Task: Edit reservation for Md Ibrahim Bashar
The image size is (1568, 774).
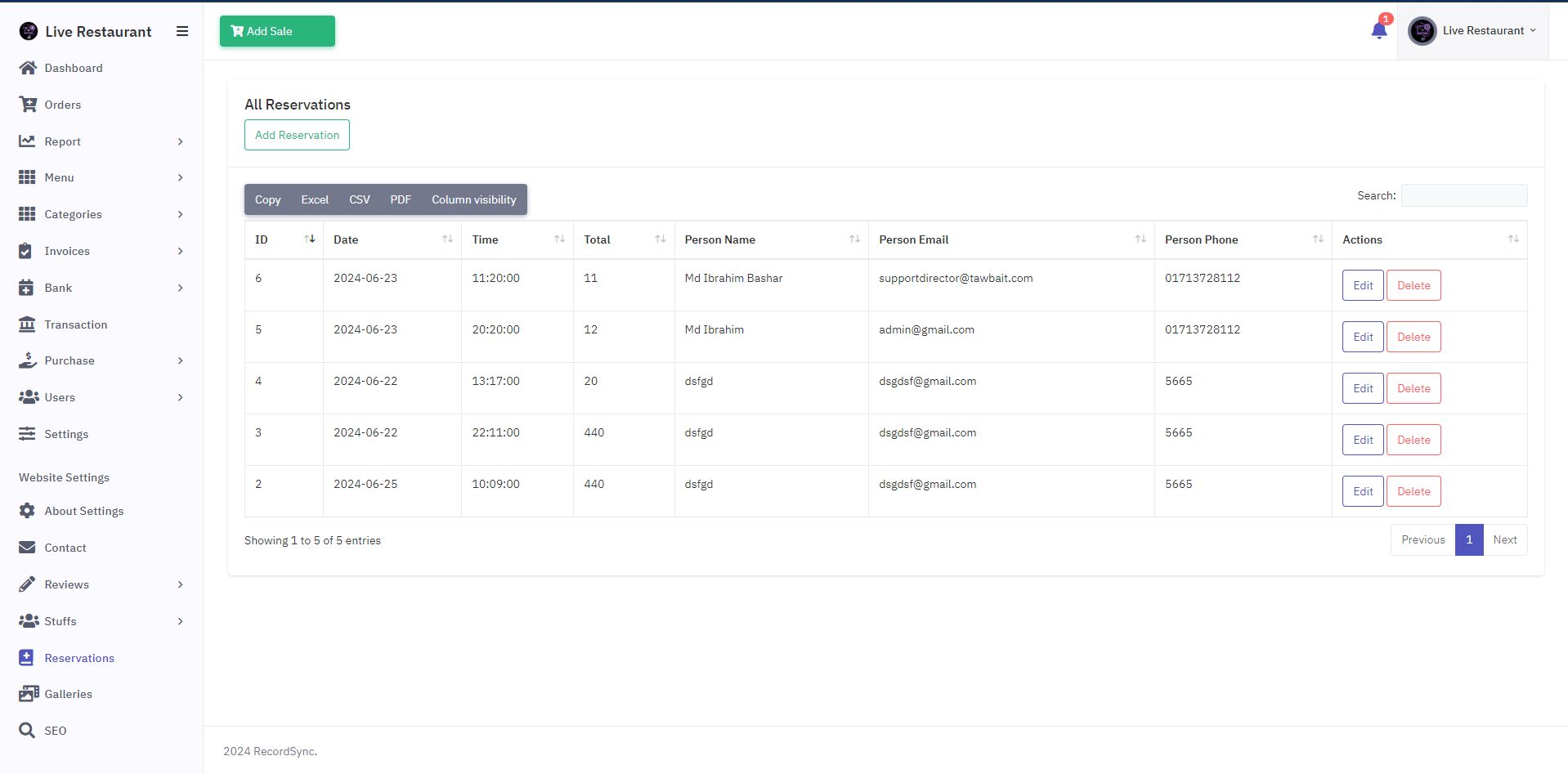Action: [1363, 285]
